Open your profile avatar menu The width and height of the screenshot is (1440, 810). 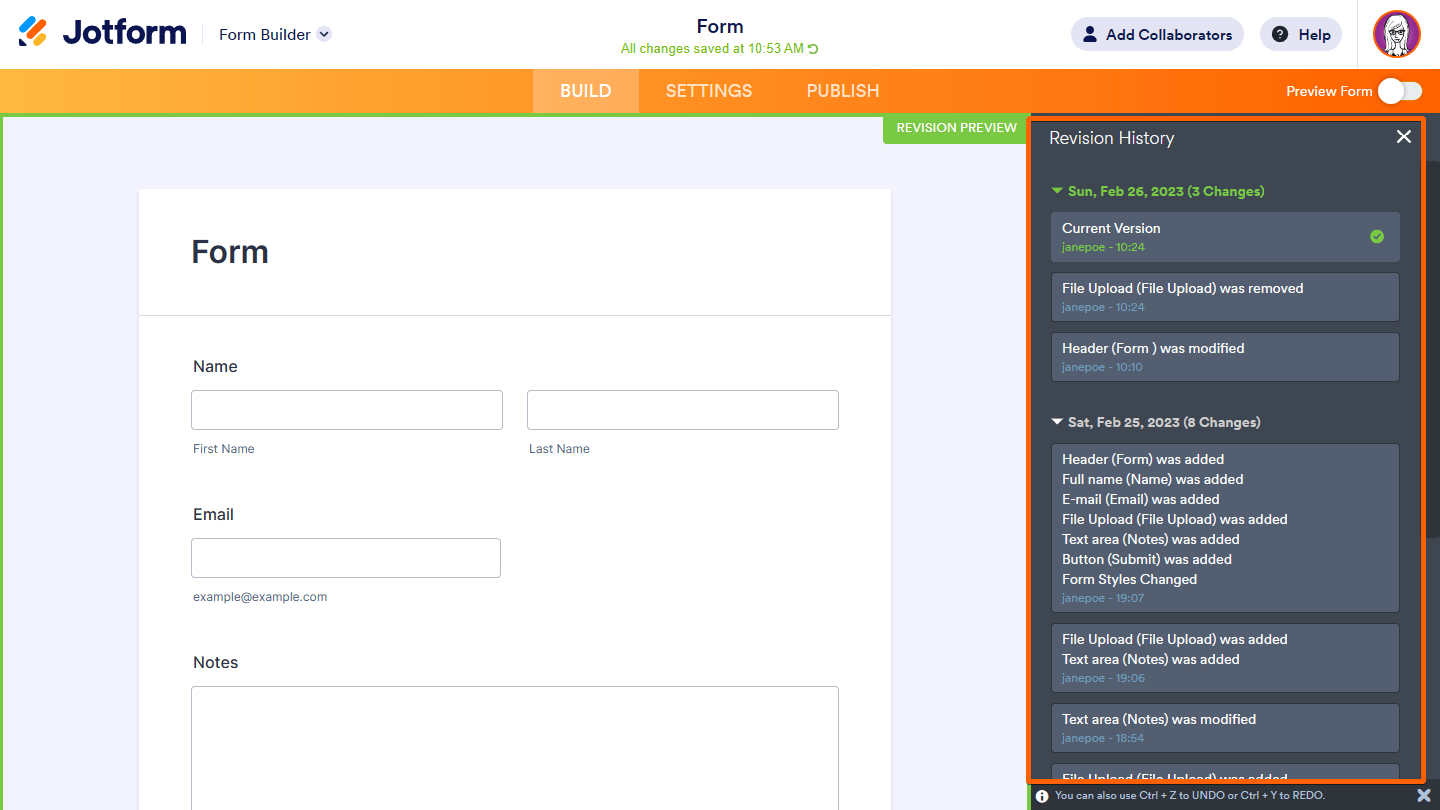(1397, 34)
